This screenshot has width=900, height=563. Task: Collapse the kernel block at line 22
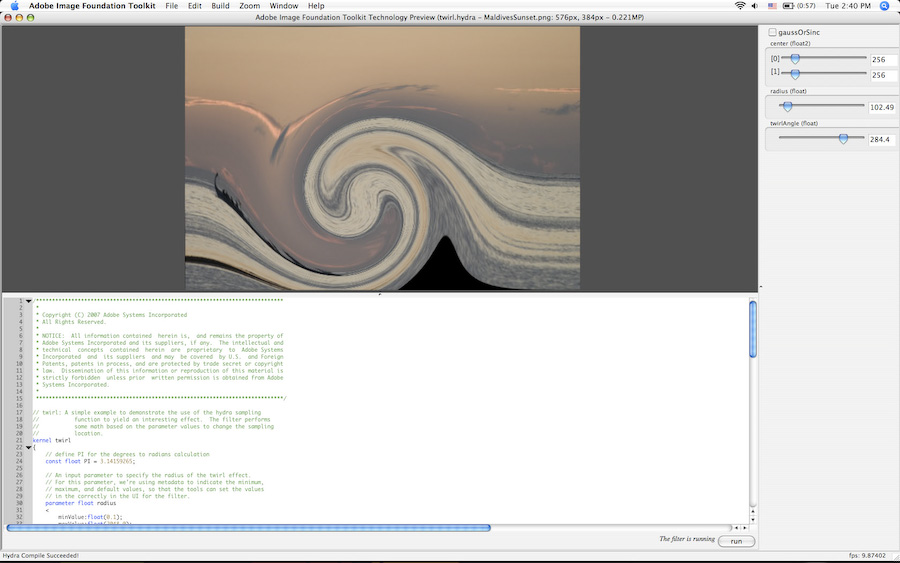[x=28, y=447]
